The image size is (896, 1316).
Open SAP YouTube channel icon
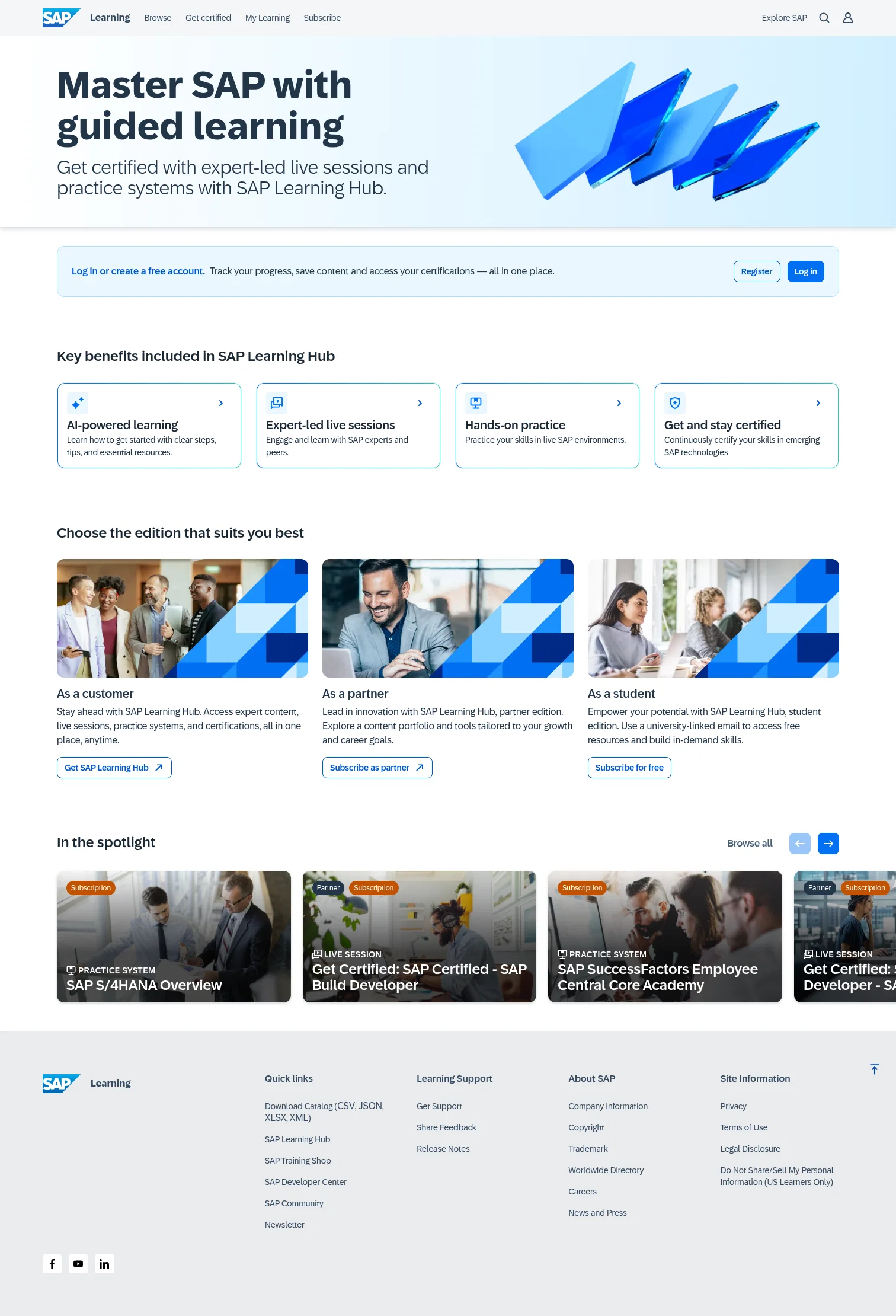click(78, 1264)
